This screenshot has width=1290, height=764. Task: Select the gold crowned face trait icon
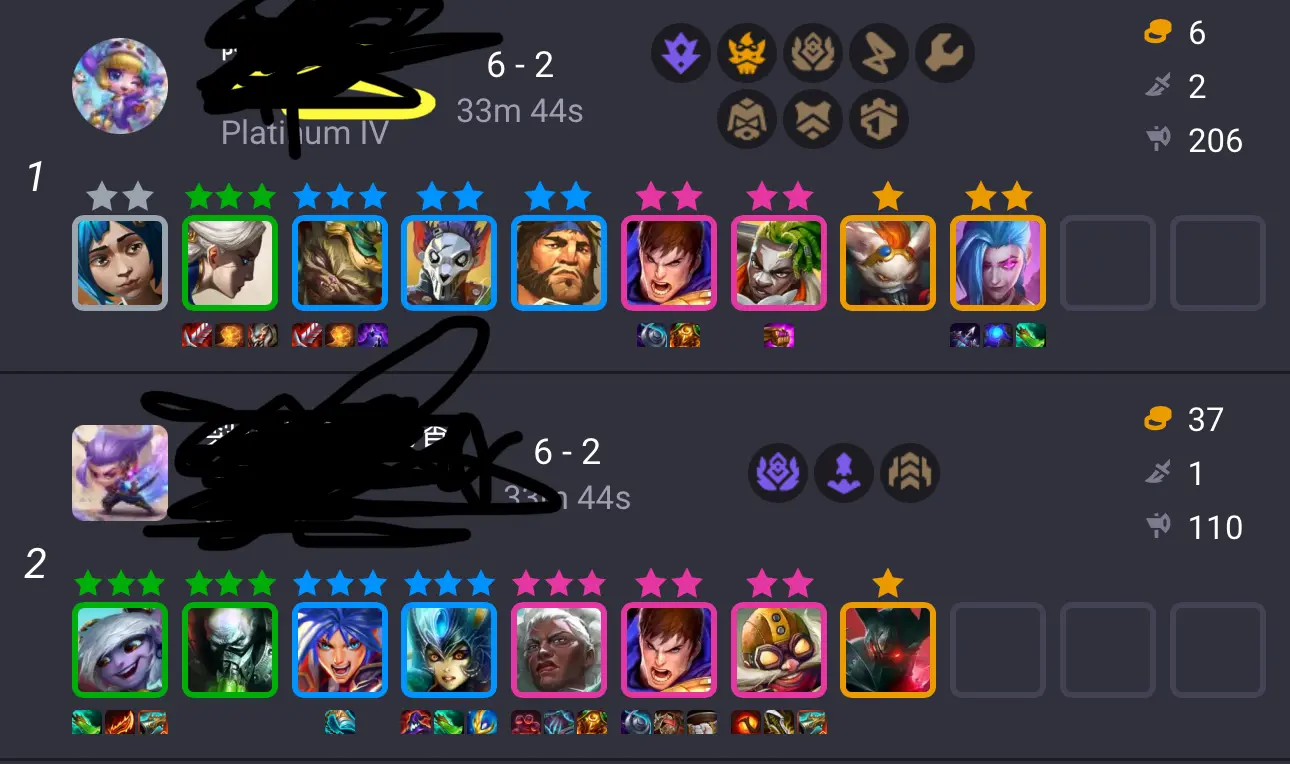click(x=747, y=52)
